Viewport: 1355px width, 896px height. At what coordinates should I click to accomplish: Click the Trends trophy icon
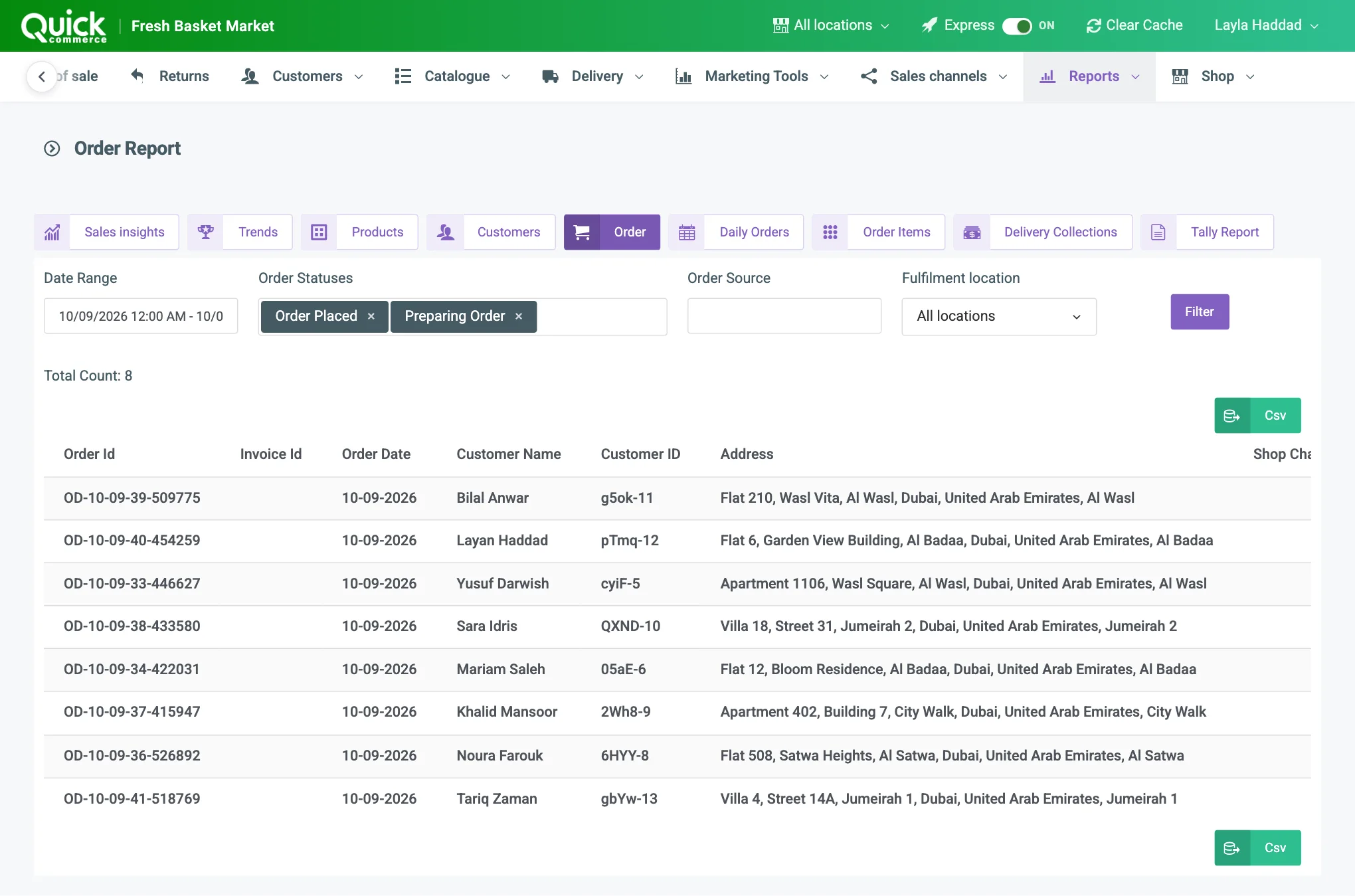(x=205, y=232)
